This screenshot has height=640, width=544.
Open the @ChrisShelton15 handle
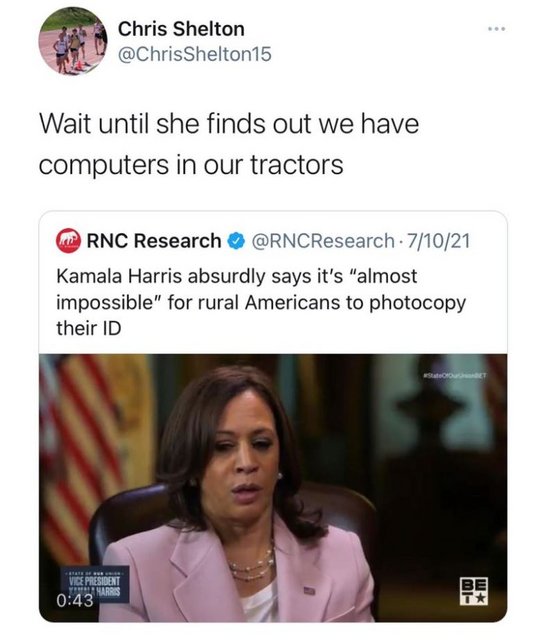pos(195,54)
